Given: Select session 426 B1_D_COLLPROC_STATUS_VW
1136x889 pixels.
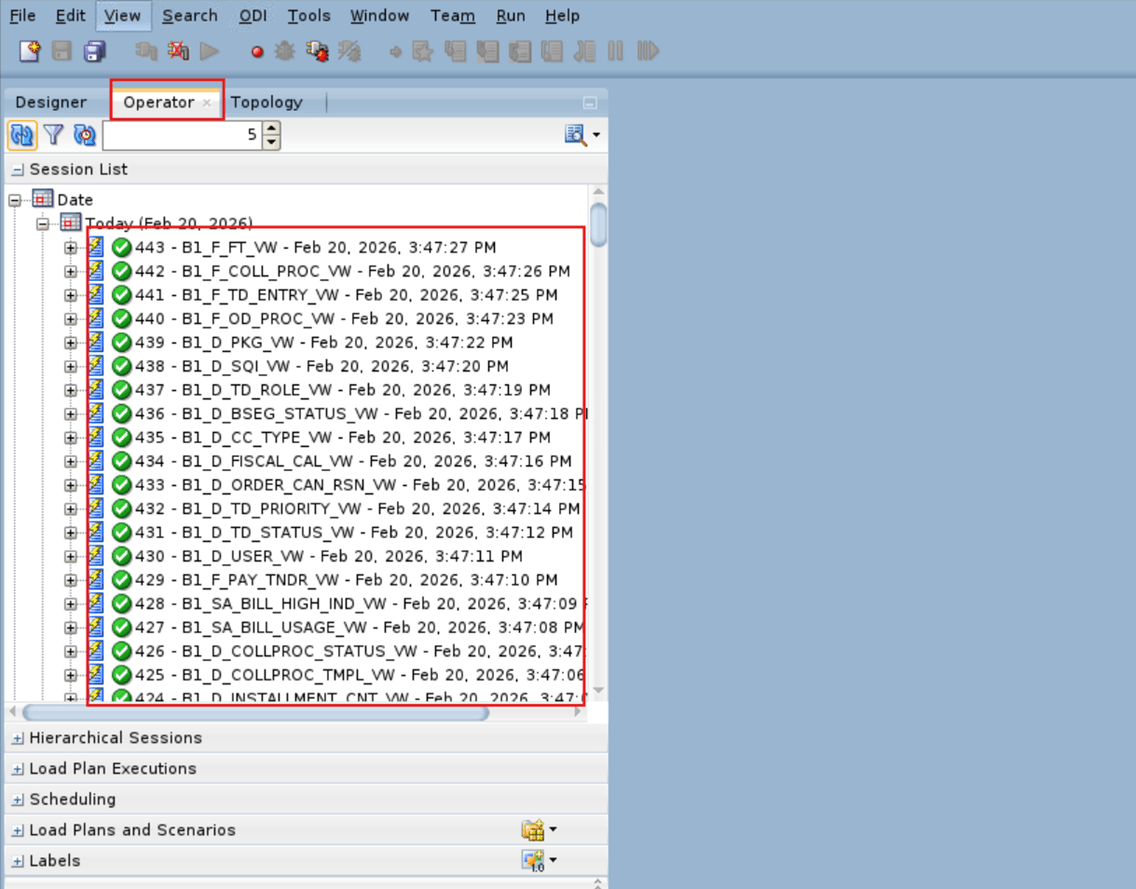Looking at the screenshot, I should (x=360, y=651).
